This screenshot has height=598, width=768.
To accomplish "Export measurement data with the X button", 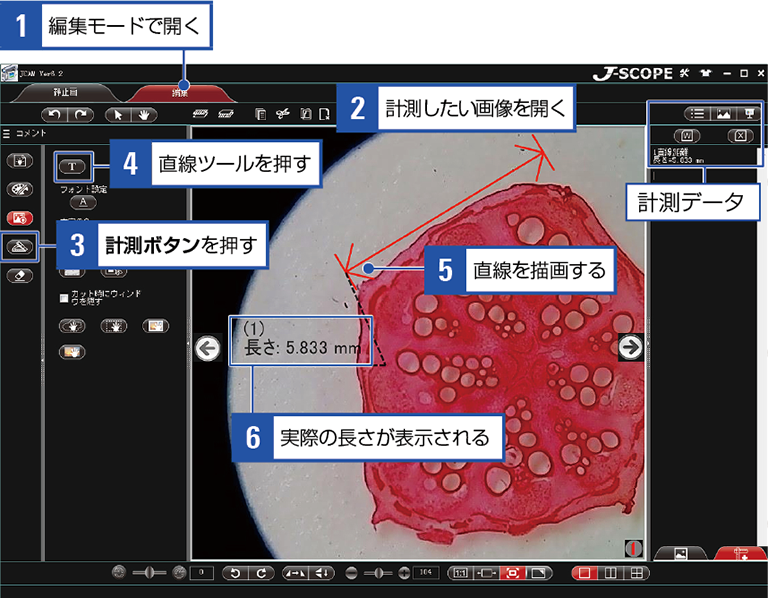I will point(737,135).
